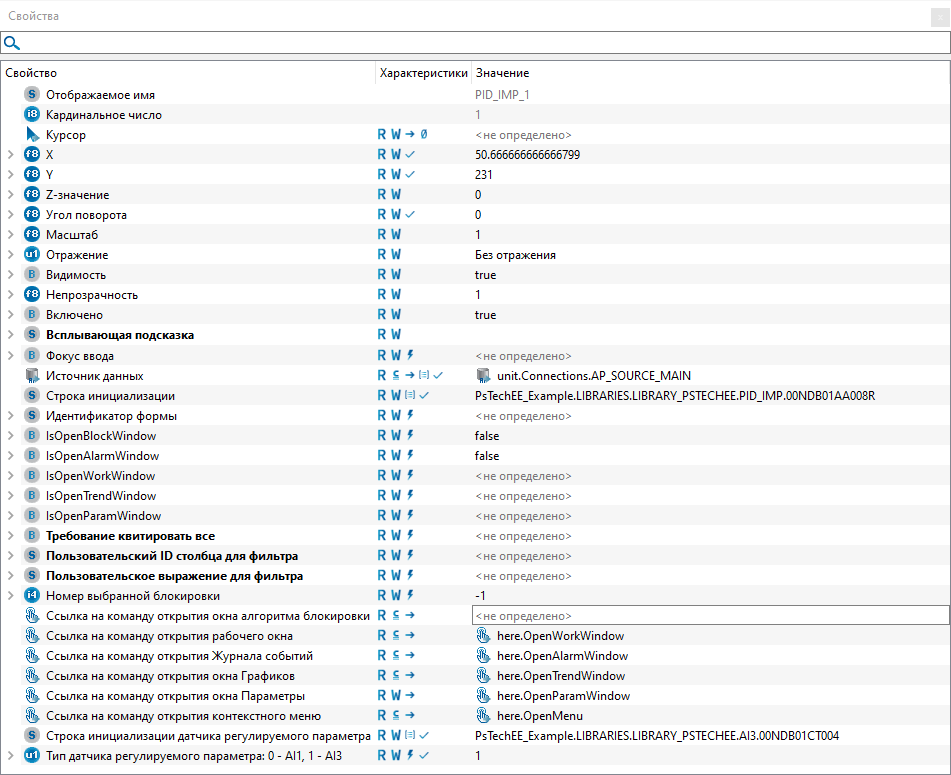Open the here.OpenTrendWindow link value
Viewport: 951px width, 775px height.
(560, 676)
